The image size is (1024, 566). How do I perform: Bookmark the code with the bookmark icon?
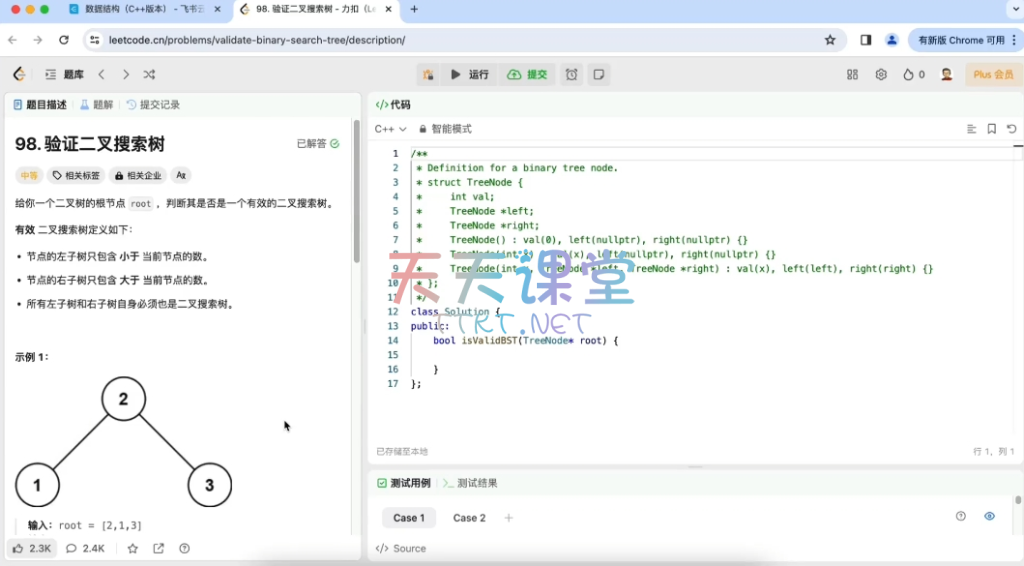pos(992,129)
